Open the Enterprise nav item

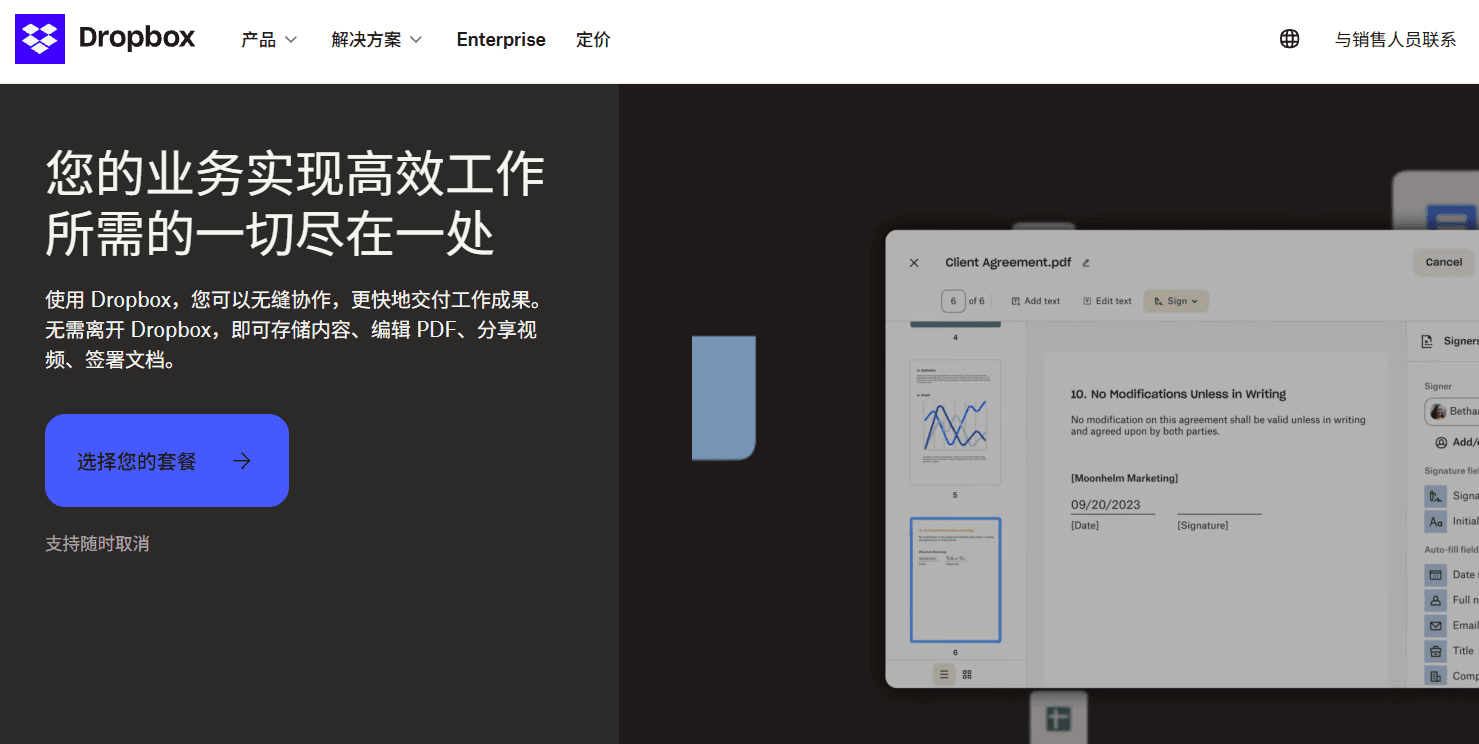[501, 39]
